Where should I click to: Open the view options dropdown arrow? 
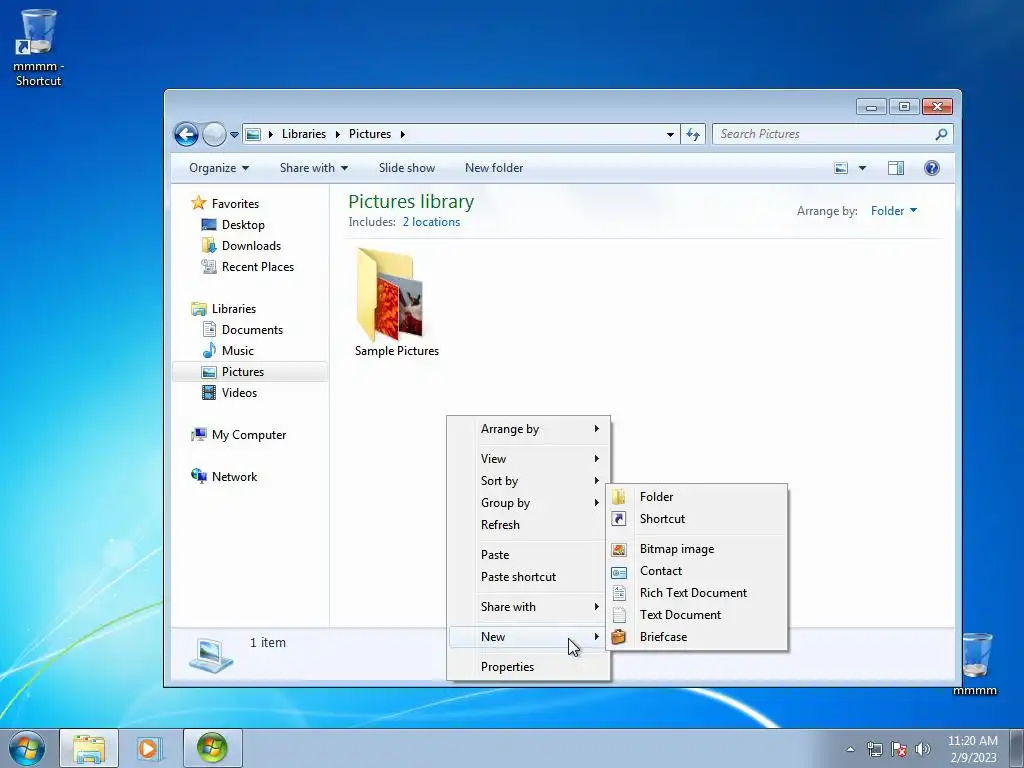pyautogui.click(x=862, y=168)
